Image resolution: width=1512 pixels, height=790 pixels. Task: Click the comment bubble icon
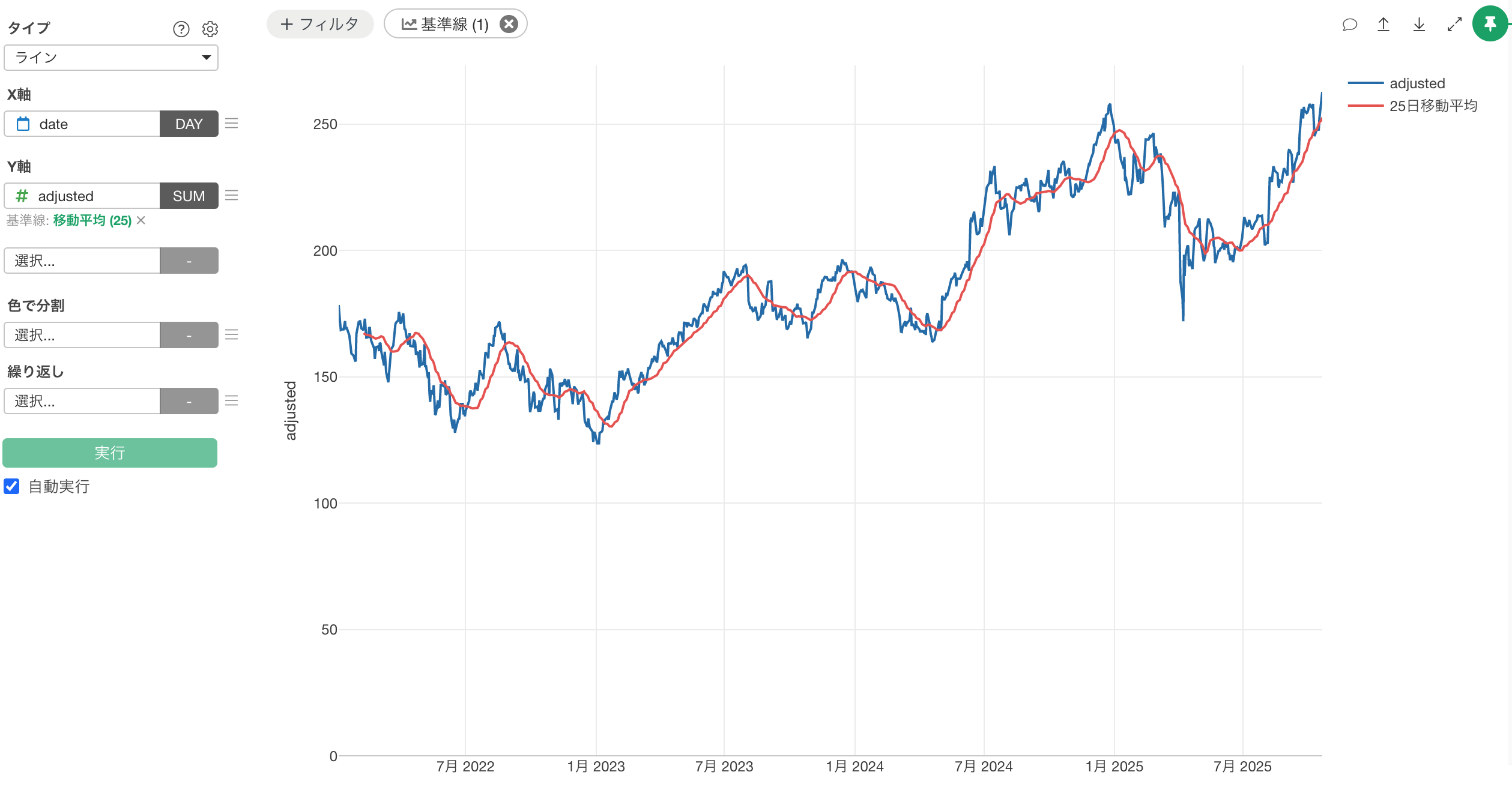coord(1349,25)
